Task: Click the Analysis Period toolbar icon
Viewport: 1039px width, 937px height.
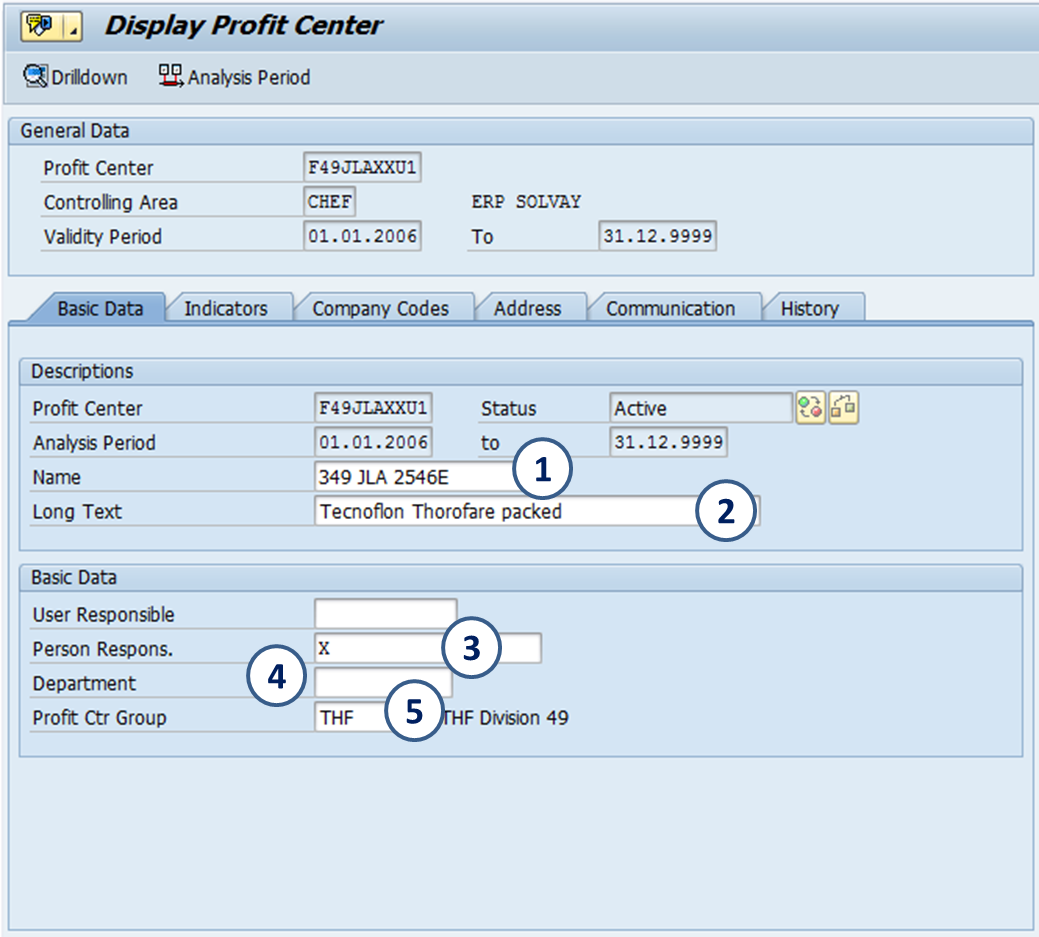Action: pos(171,77)
